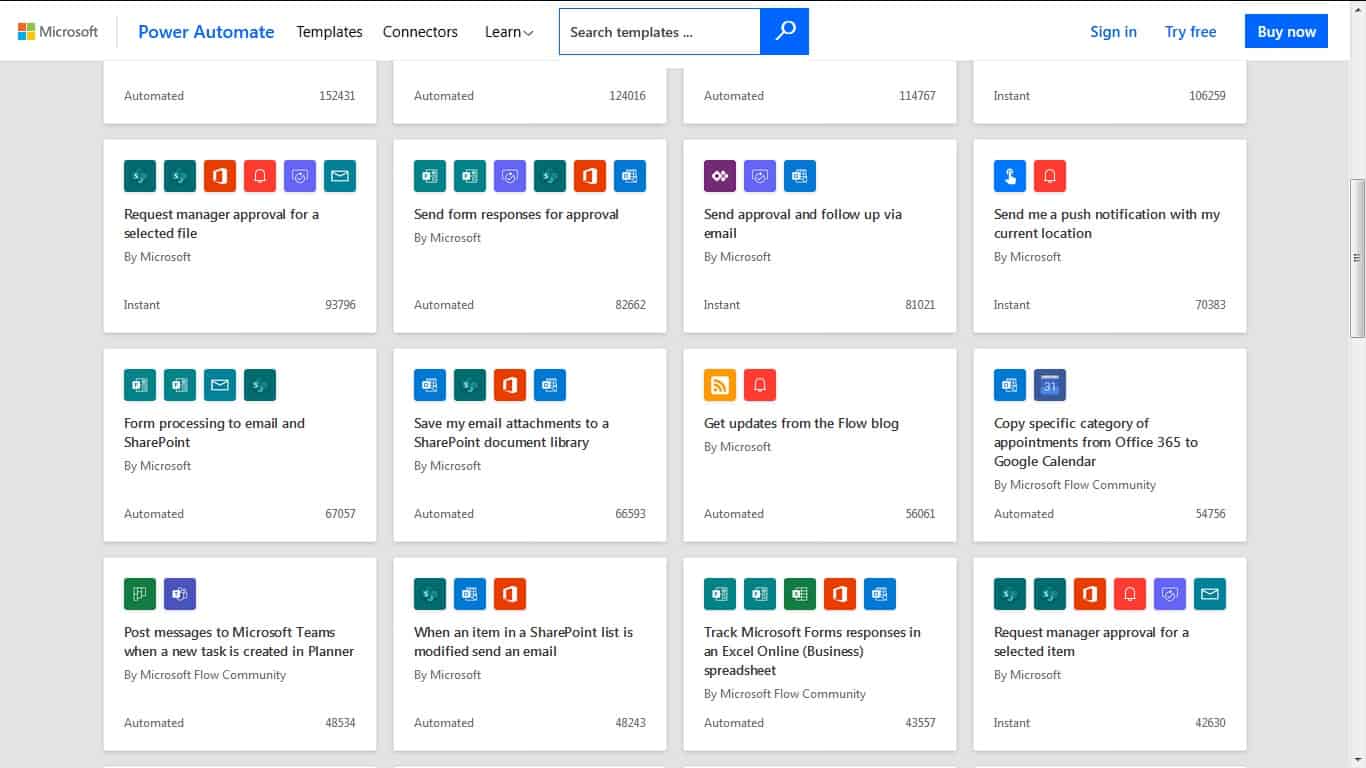The image size is (1366, 768).
Task: Click the magnifier search button
Action: tap(785, 31)
